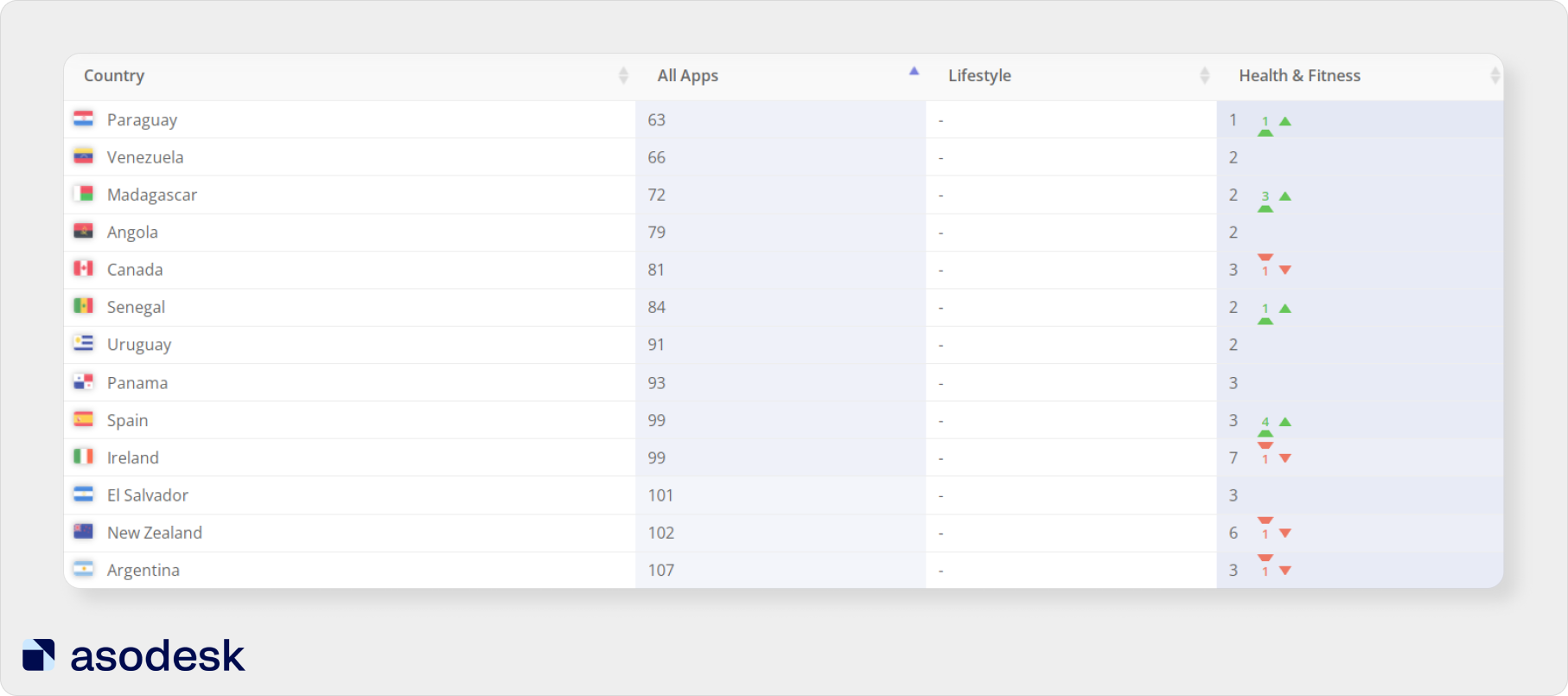This screenshot has width=1568, height=696.
Task: Click the red down arrow in Canada row
Action: [1285, 271]
